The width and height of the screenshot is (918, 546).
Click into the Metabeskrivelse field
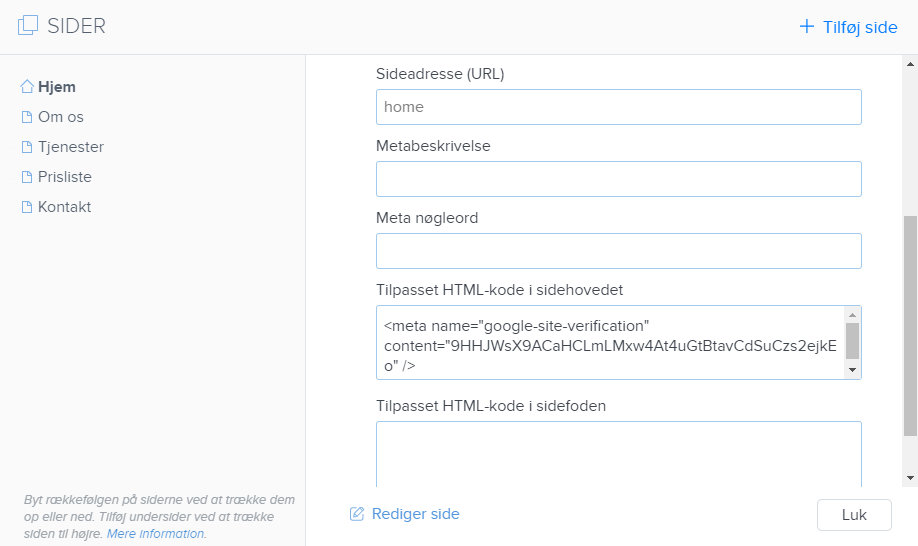[x=618, y=179]
